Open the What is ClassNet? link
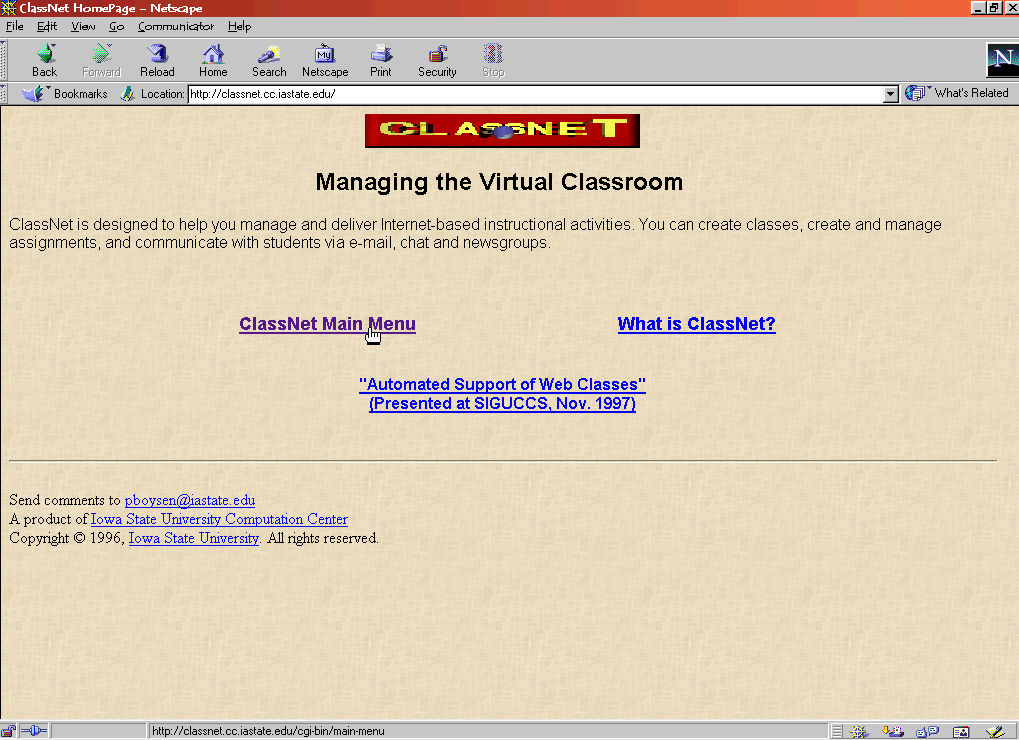This screenshot has width=1019, height=740. pos(696,324)
